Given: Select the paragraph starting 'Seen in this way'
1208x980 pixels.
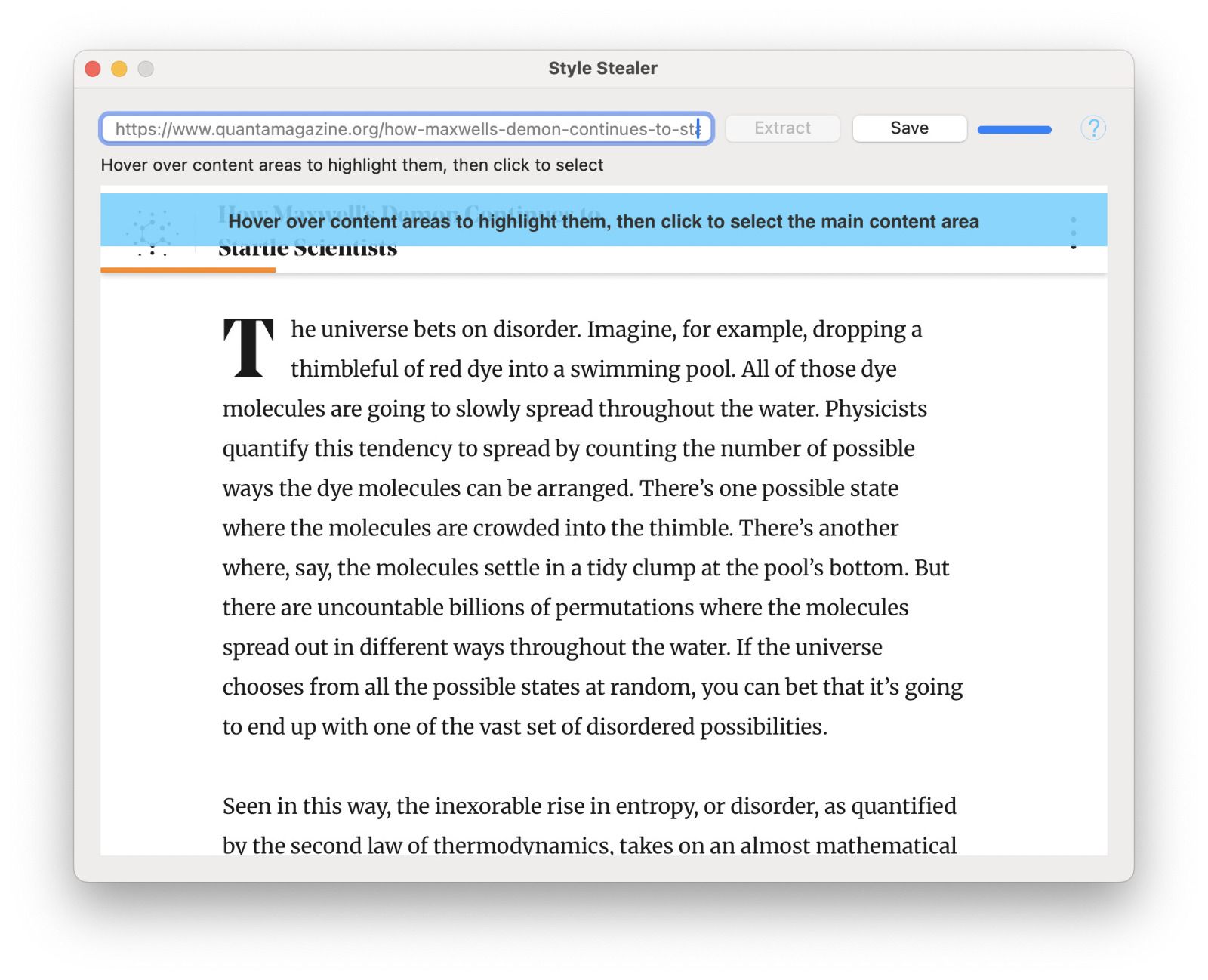Looking at the screenshot, I should [589, 825].
